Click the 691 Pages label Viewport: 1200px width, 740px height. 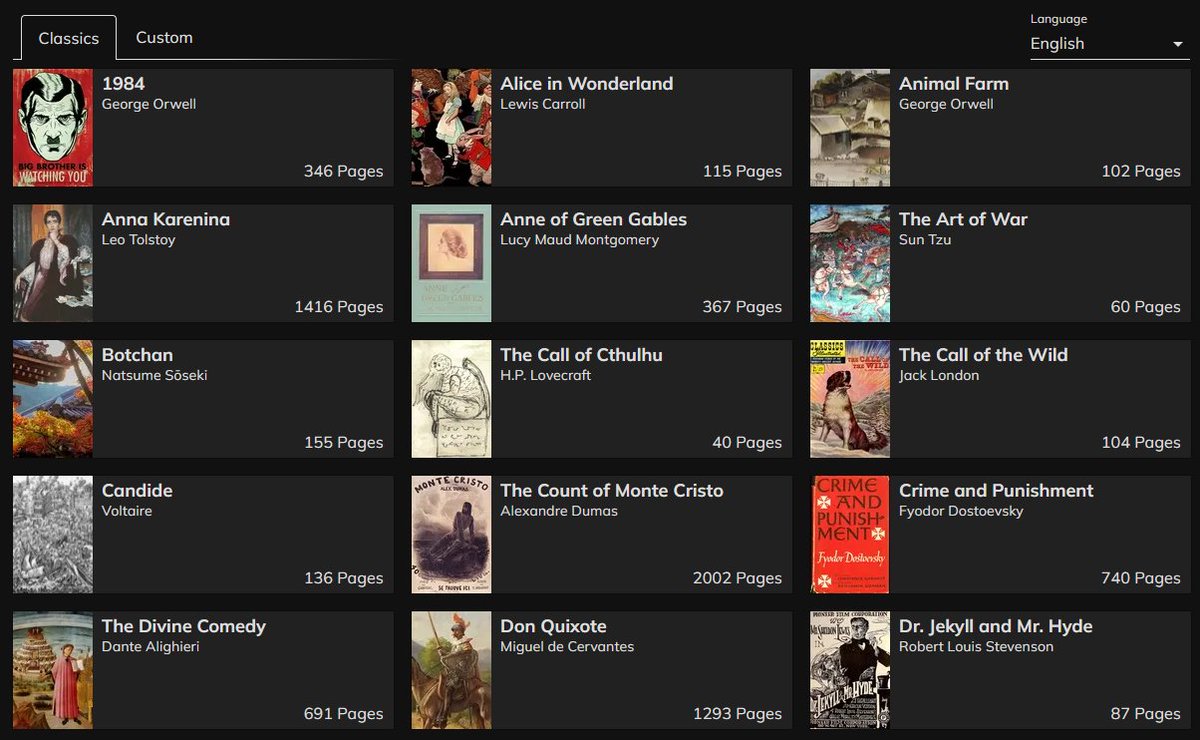pos(344,714)
